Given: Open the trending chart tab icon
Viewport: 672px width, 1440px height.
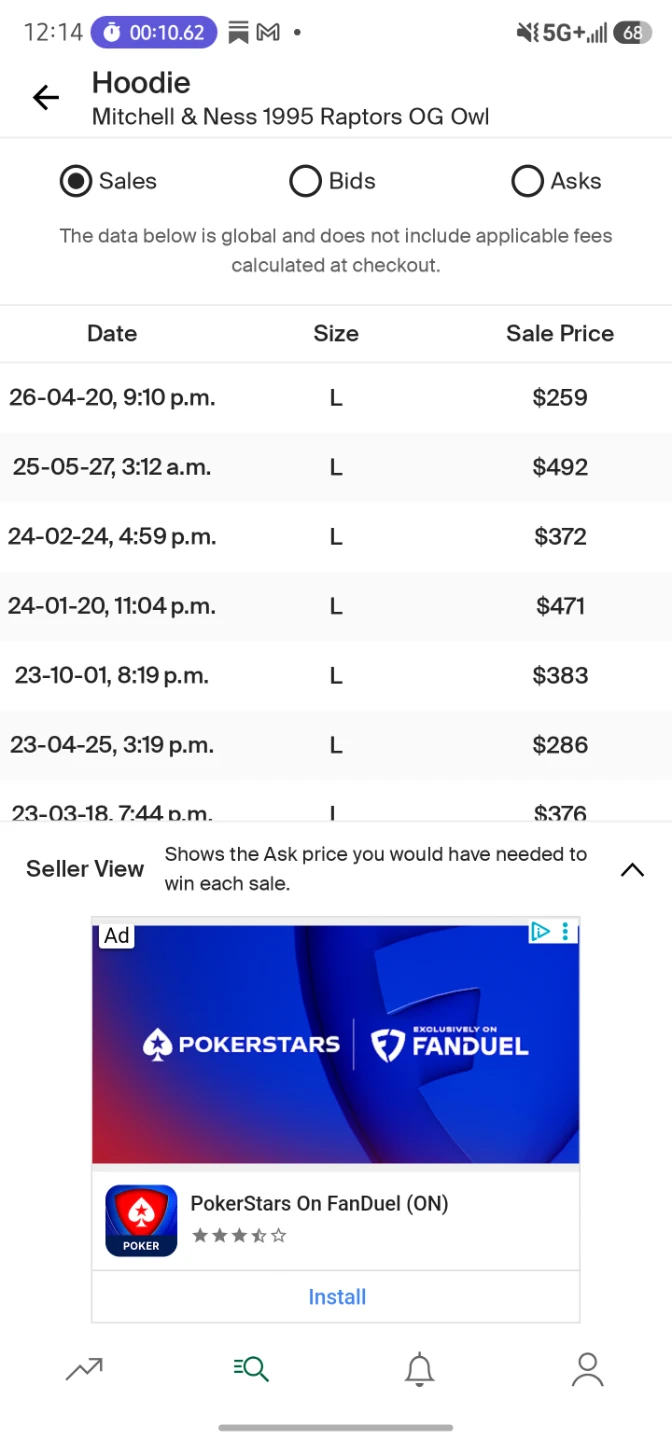Looking at the screenshot, I should point(84,1369).
